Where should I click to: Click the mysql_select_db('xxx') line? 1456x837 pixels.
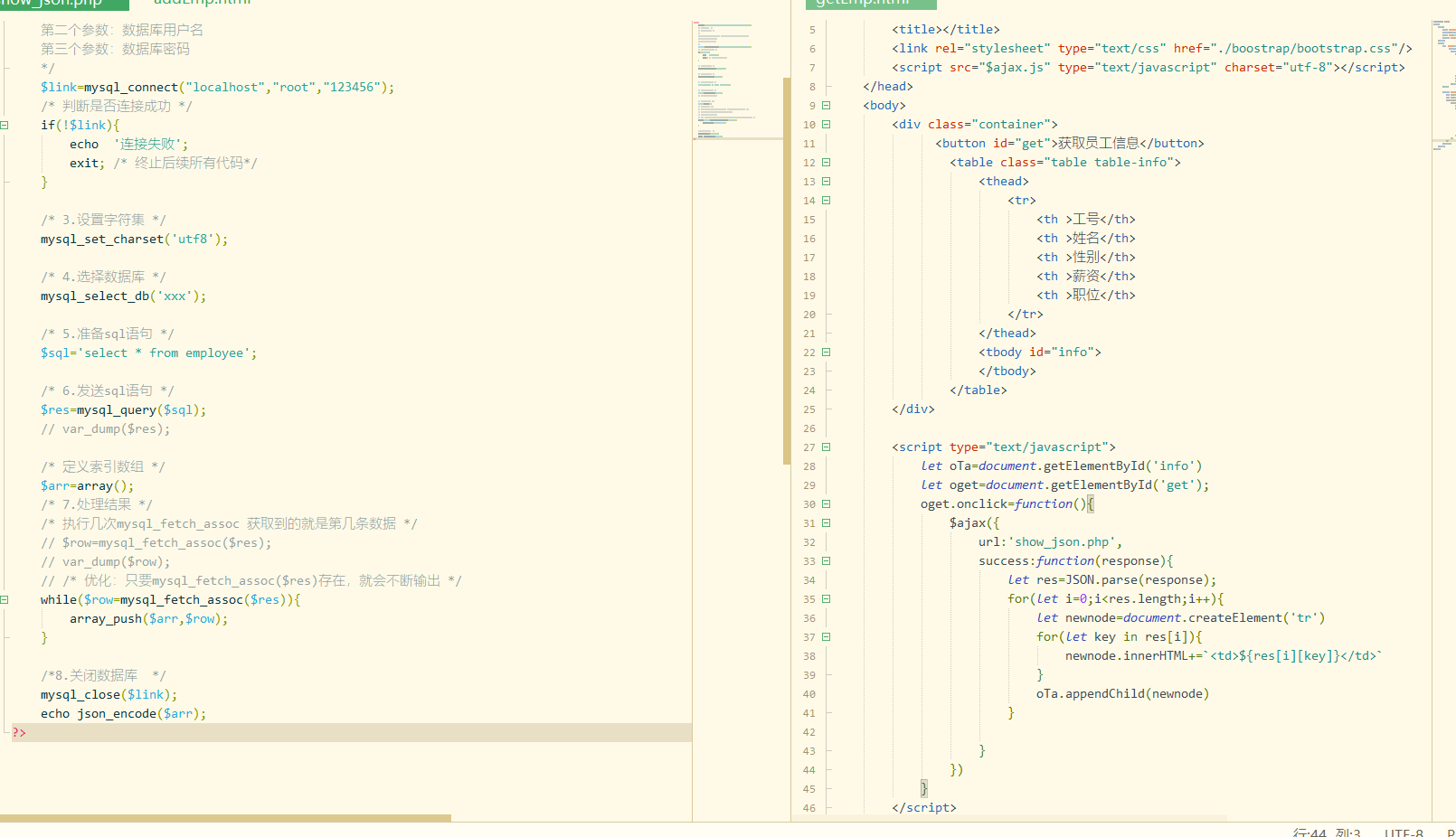click(x=123, y=296)
